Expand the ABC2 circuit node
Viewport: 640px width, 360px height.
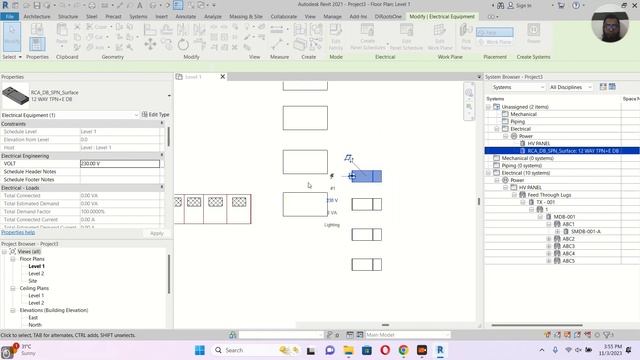click(549, 239)
